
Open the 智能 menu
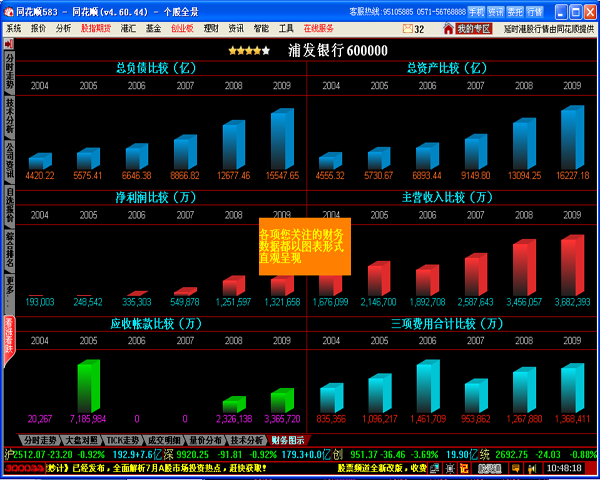click(261, 29)
